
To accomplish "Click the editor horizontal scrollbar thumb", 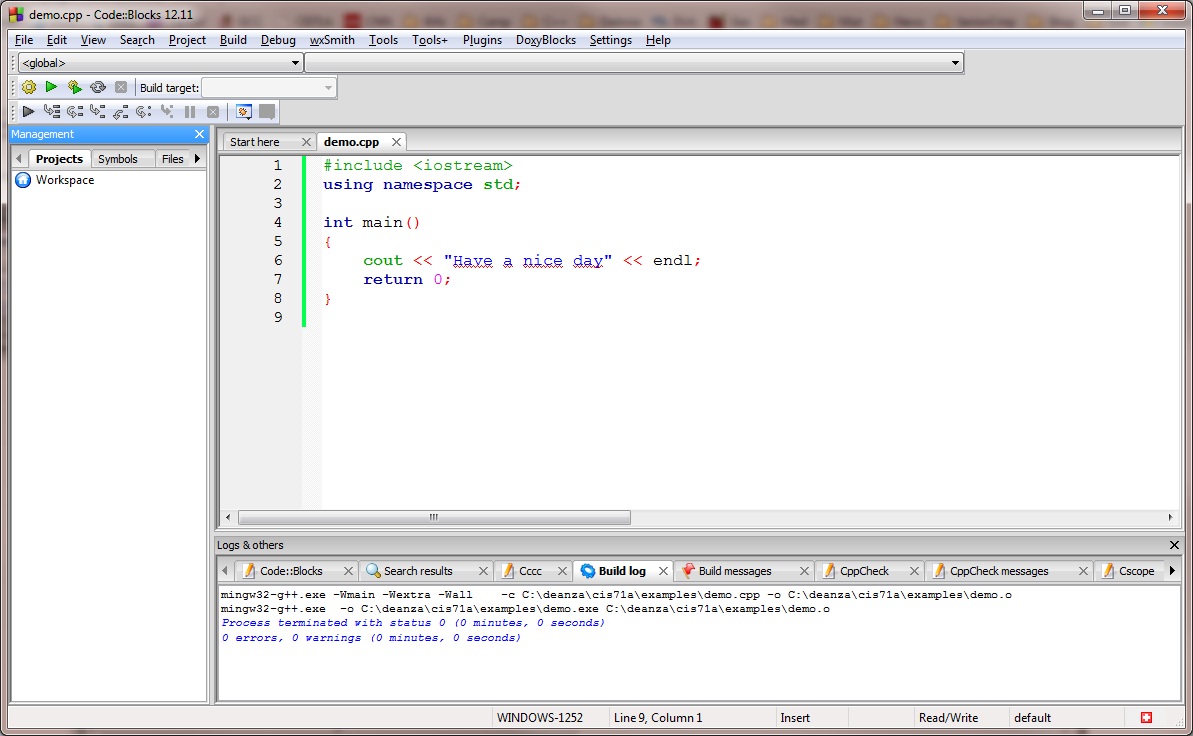I will click(x=434, y=518).
